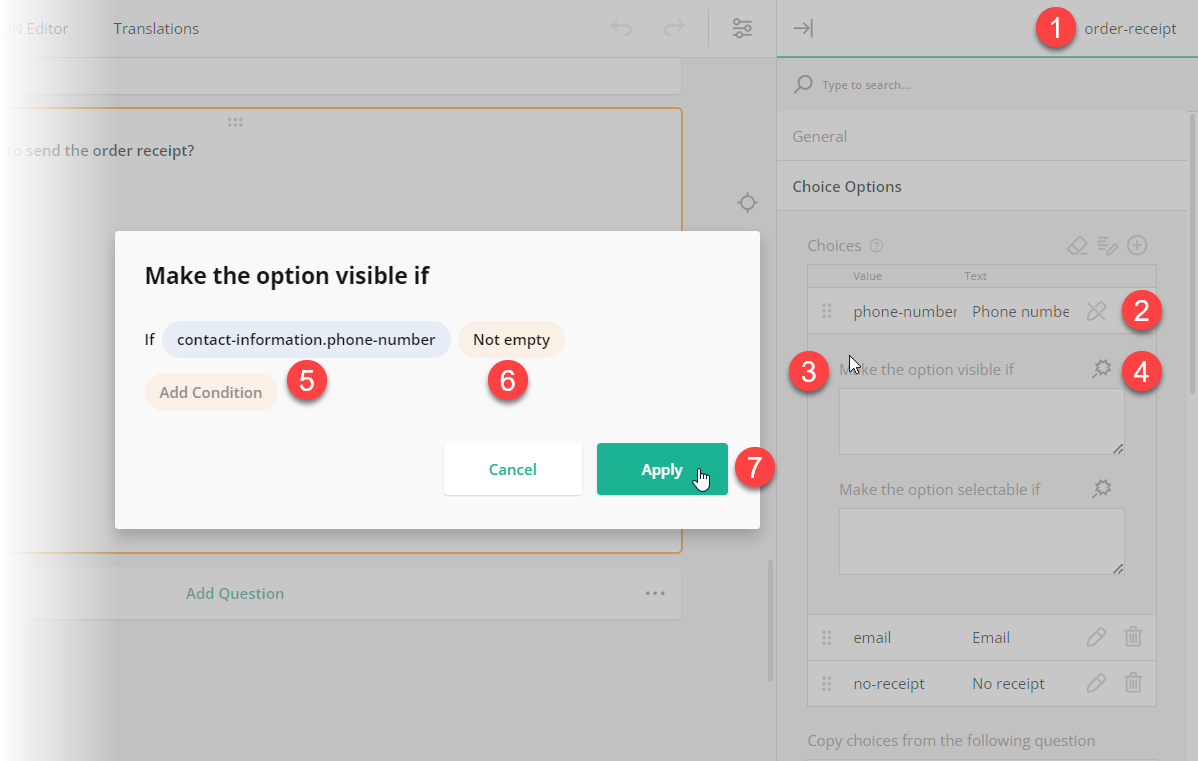Add a new choice using the plus icon
Viewport: 1198px width, 761px height.
(x=1137, y=245)
